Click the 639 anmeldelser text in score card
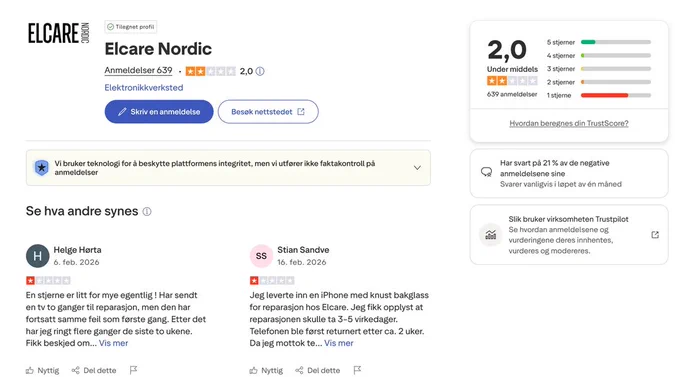The width and height of the screenshot is (680, 377). point(512,94)
